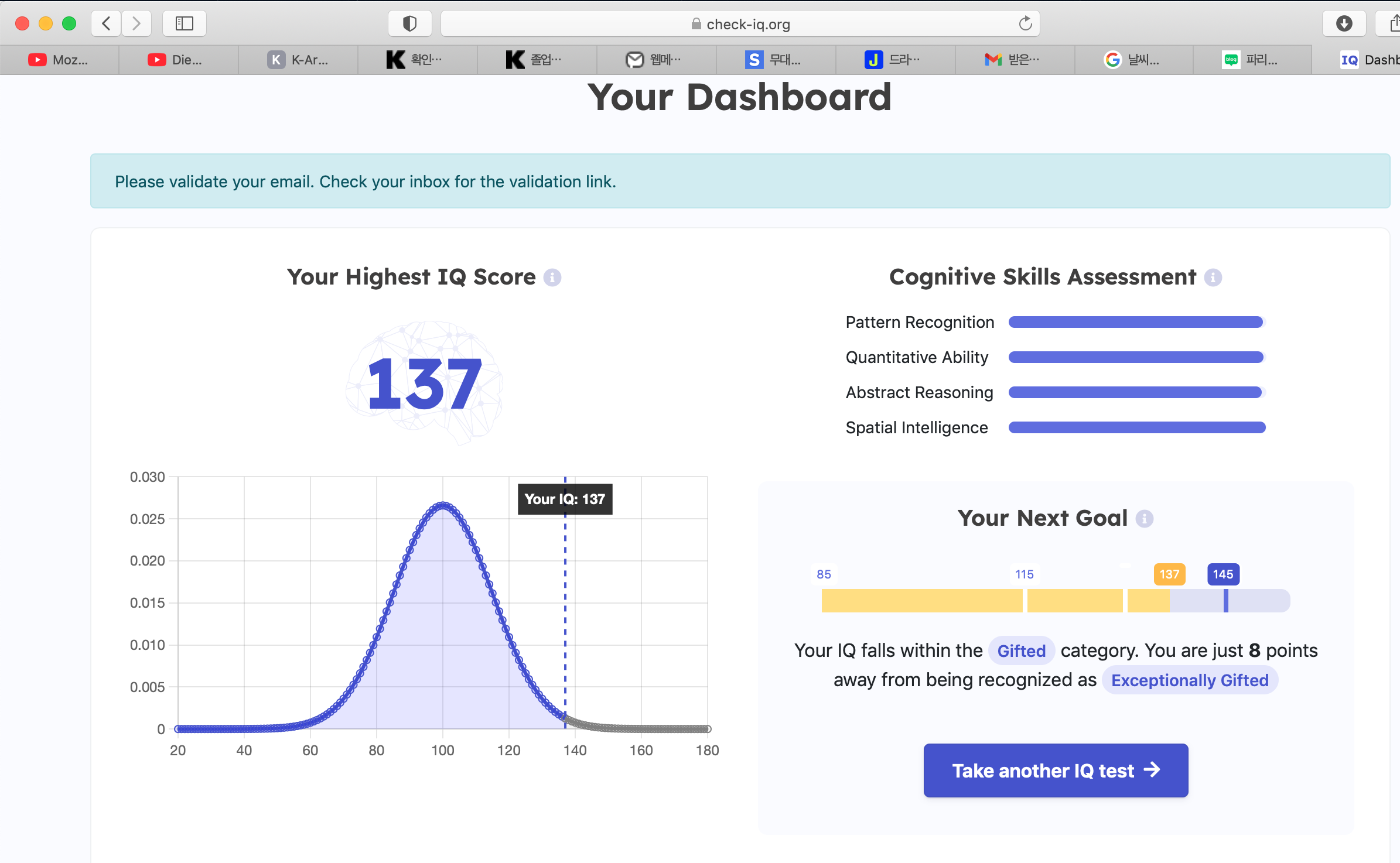Click the Pattern Recognition progress bar

point(1136,322)
